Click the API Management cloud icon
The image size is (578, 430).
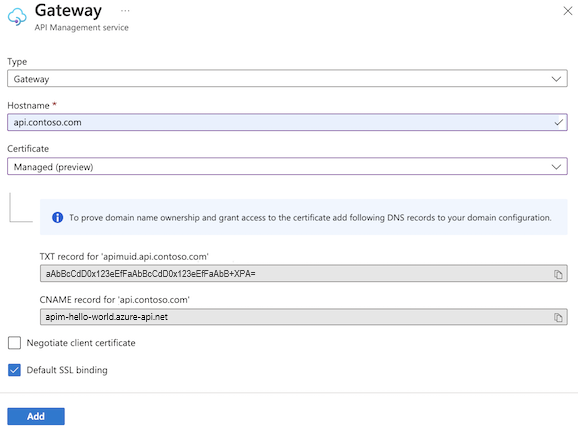[x=17, y=17]
